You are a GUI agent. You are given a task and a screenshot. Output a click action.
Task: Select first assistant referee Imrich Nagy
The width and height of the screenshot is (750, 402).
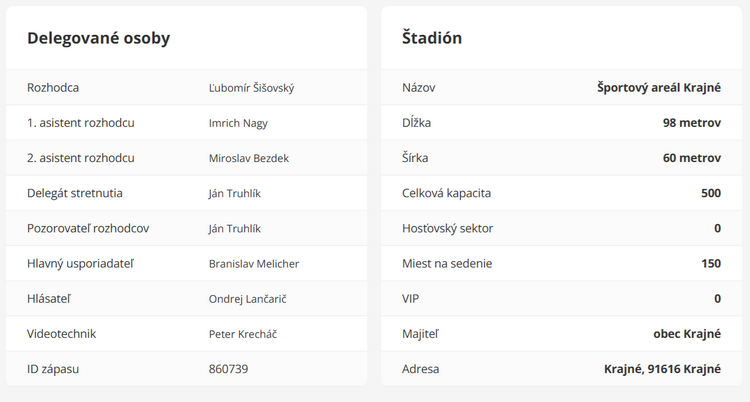[238, 123]
